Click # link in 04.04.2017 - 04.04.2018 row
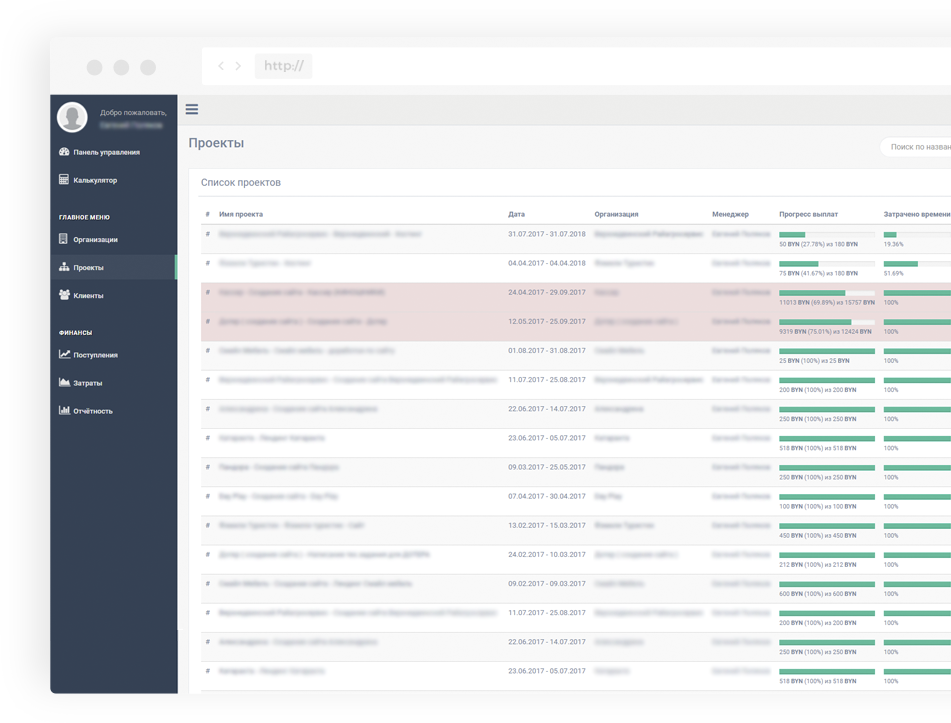951x723 pixels. [x=207, y=263]
